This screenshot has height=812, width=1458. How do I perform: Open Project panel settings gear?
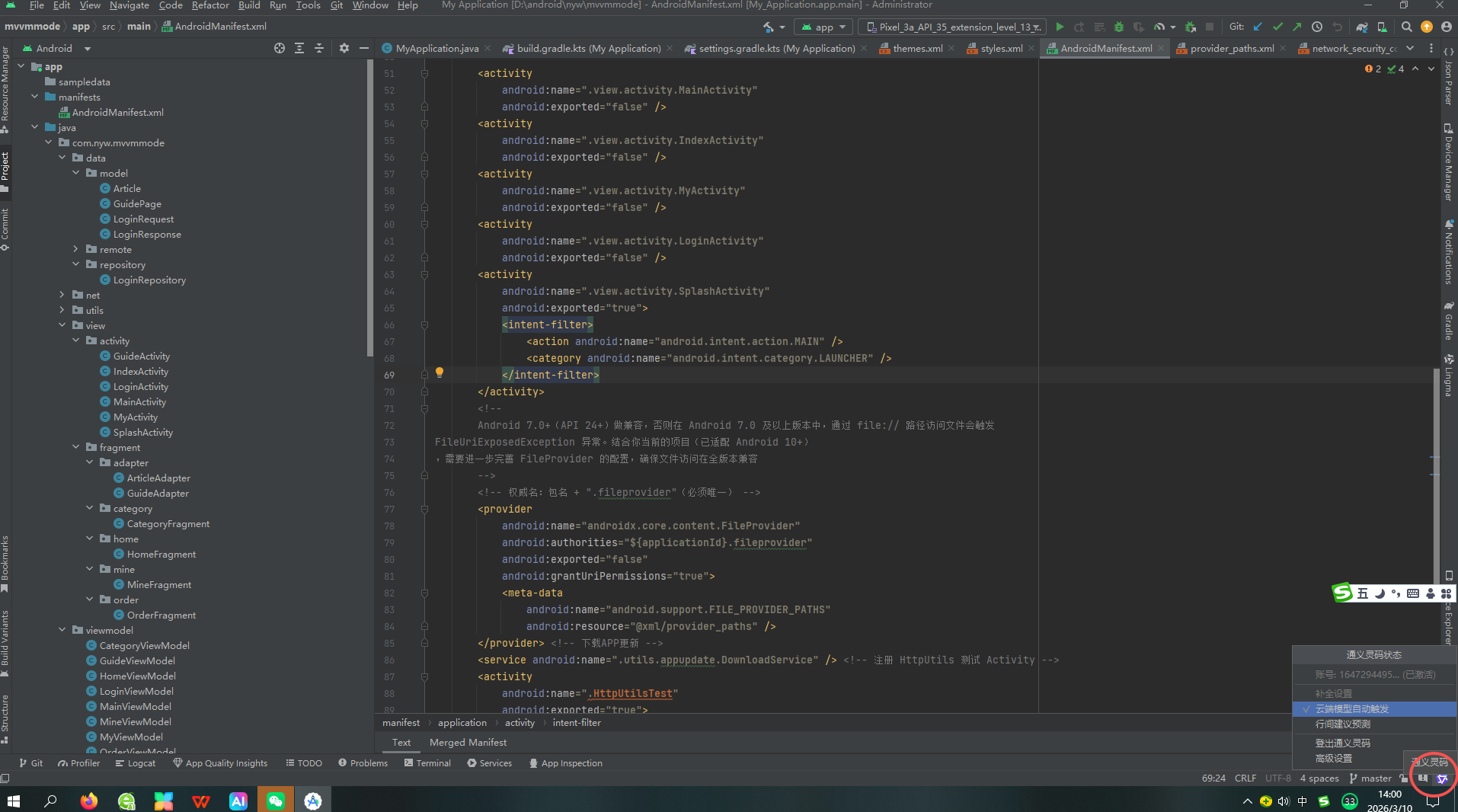[344, 48]
